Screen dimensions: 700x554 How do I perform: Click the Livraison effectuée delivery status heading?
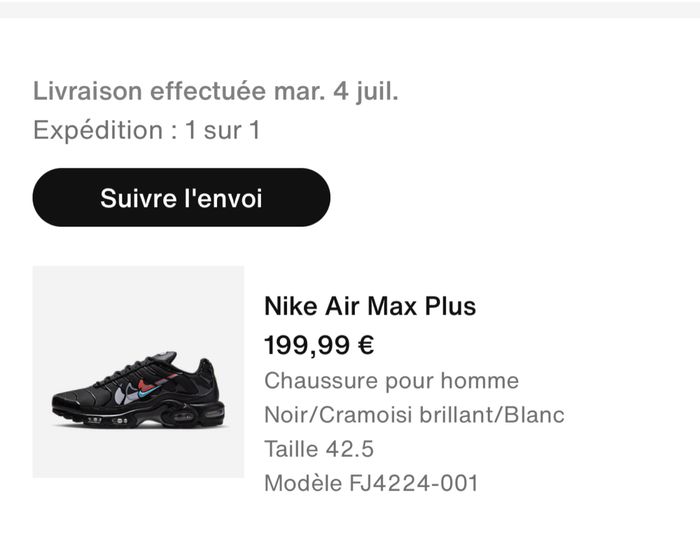(x=216, y=92)
